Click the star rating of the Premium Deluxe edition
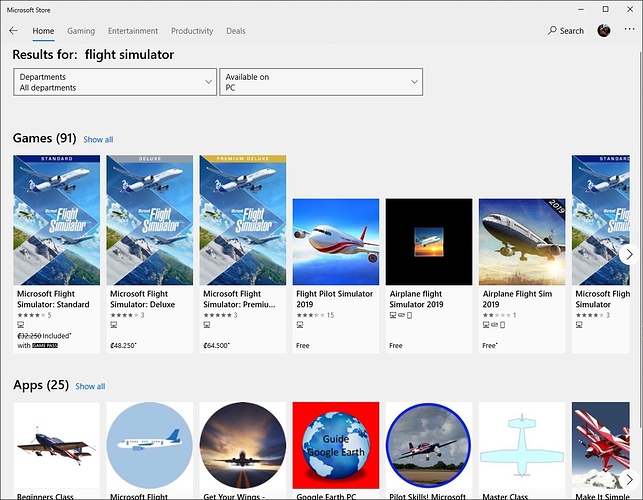Screen dimensions: 643x500 pyautogui.click(x=220, y=315)
